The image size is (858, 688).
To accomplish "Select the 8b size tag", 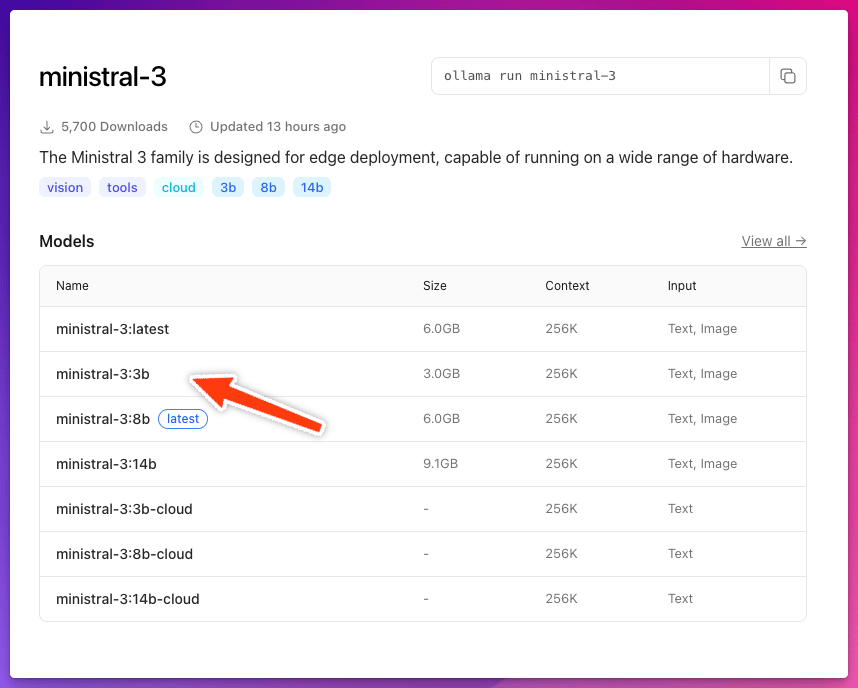I will coord(268,187).
